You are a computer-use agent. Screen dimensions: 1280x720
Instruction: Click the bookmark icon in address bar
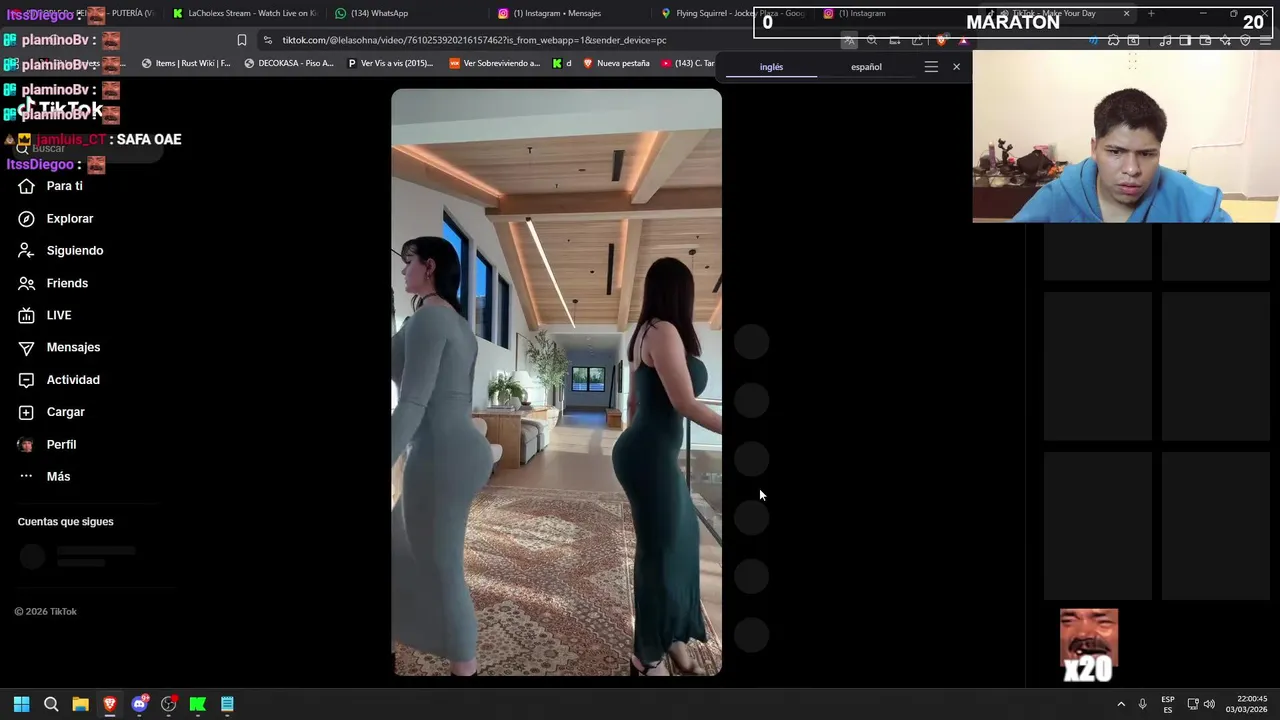click(242, 40)
